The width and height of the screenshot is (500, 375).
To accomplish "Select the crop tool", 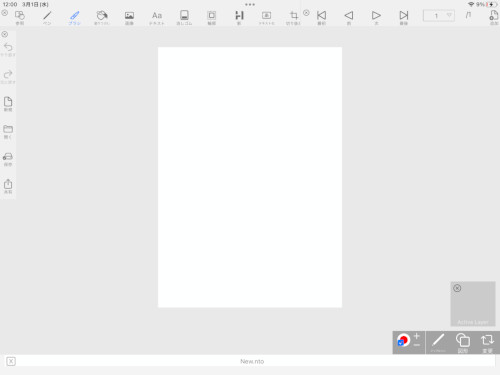I will (294, 17).
